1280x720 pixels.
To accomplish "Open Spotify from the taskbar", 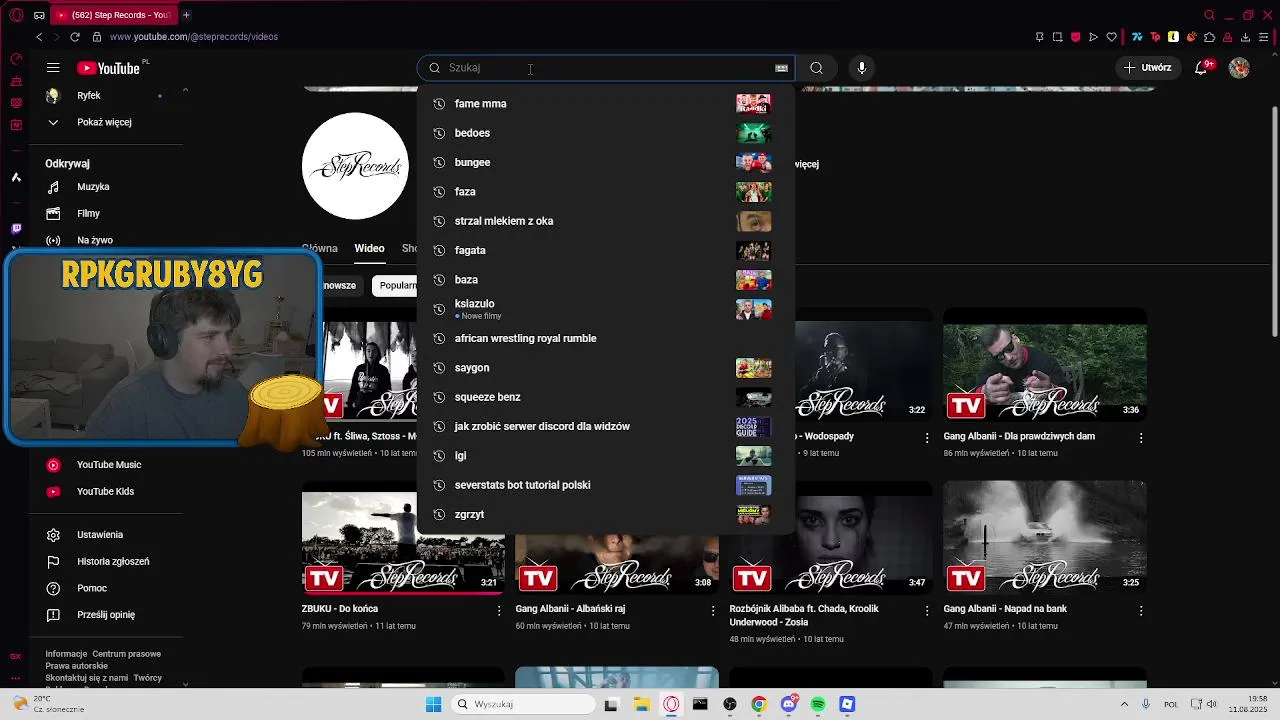I will coord(818,704).
